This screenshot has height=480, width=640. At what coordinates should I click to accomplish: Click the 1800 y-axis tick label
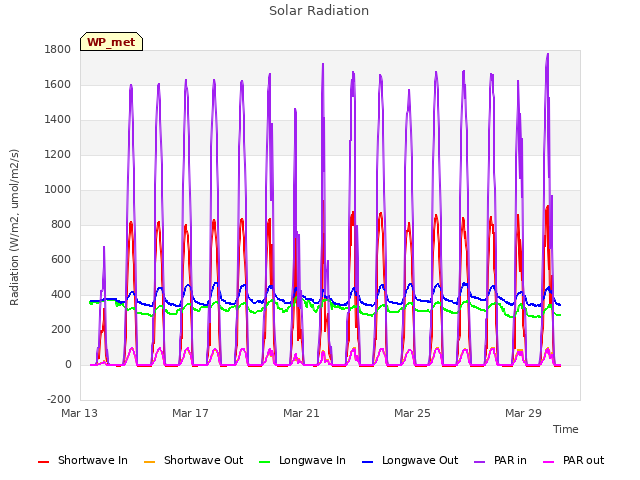pos(58,50)
